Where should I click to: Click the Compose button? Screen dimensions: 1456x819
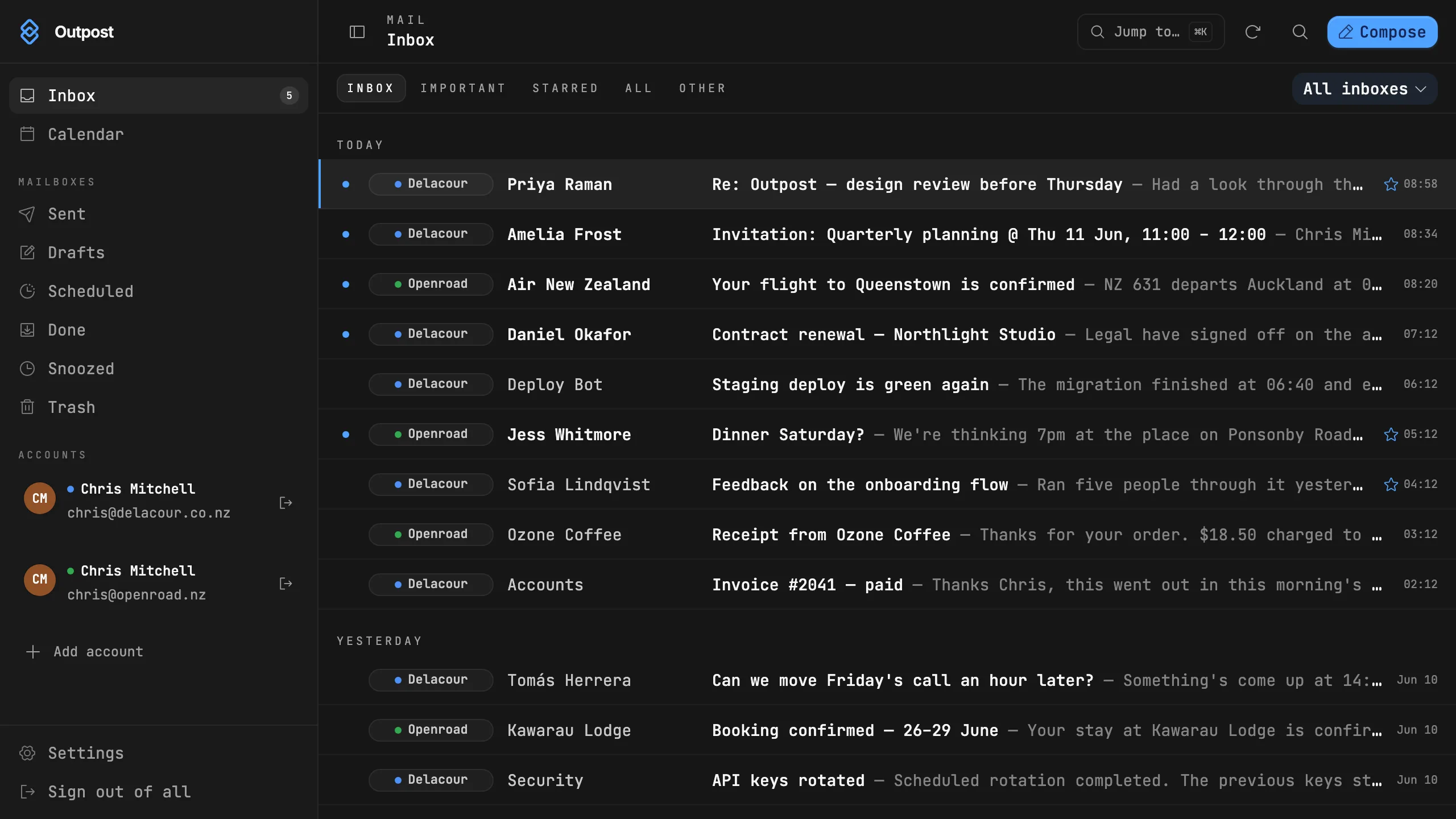point(1382,32)
